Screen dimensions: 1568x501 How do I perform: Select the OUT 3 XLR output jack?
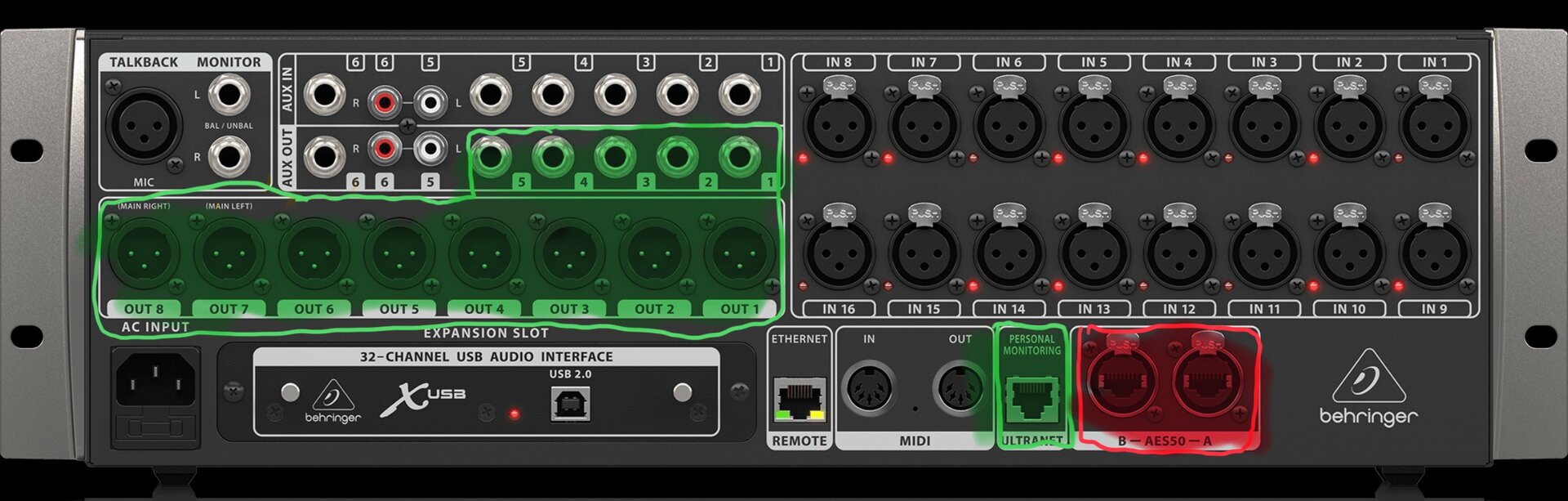click(x=569, y=253)
